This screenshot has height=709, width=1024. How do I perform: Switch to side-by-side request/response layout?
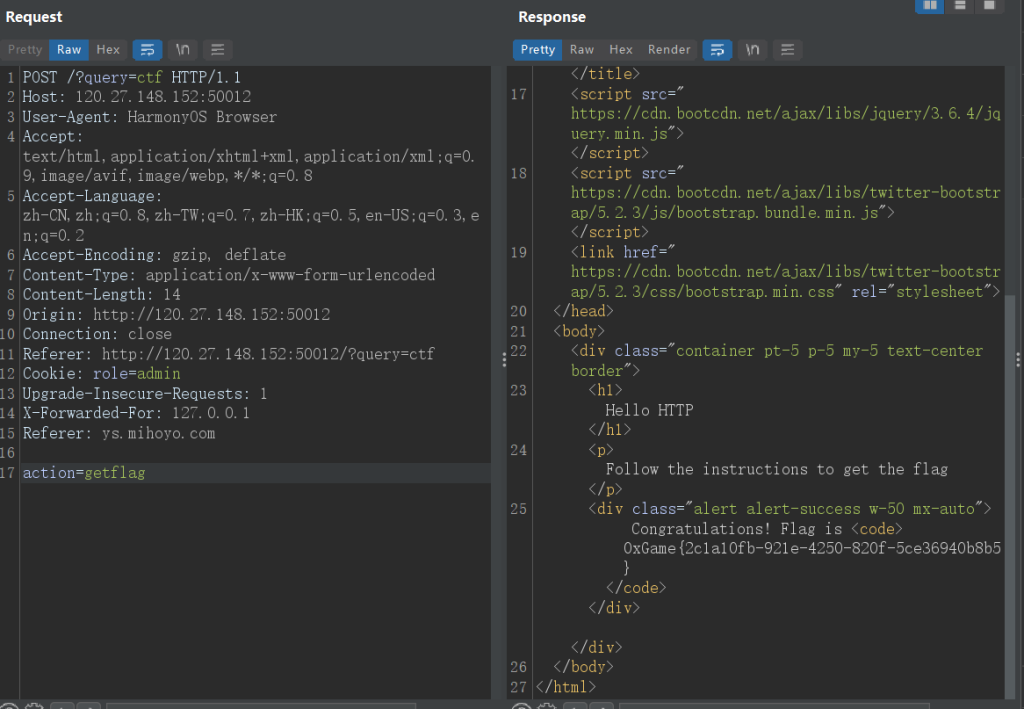pyautogui.click(x=929, y=6)
